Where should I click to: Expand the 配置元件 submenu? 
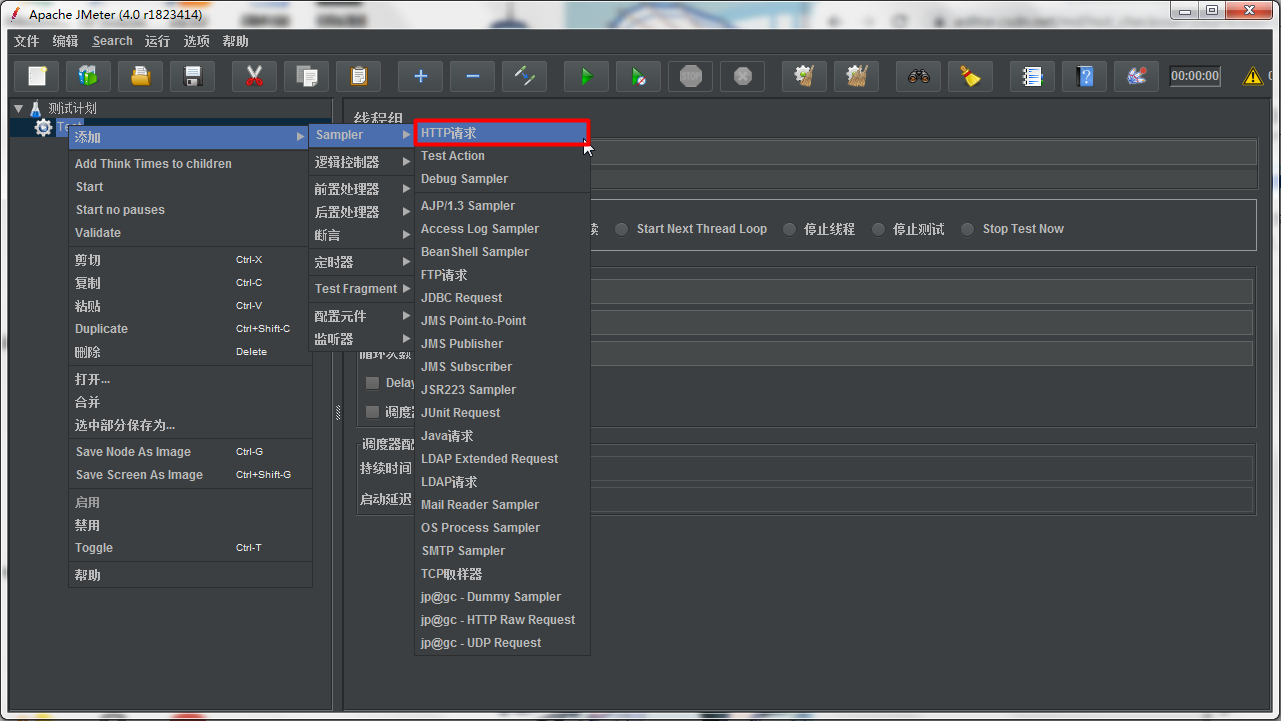[362, 316]
